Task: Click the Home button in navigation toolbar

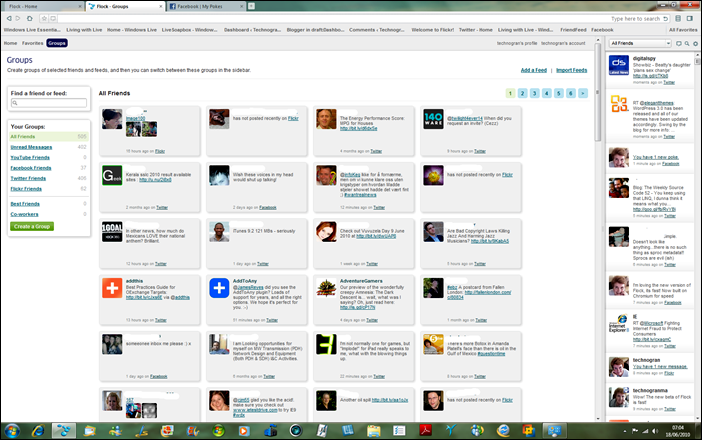Action: click(30, 18)
